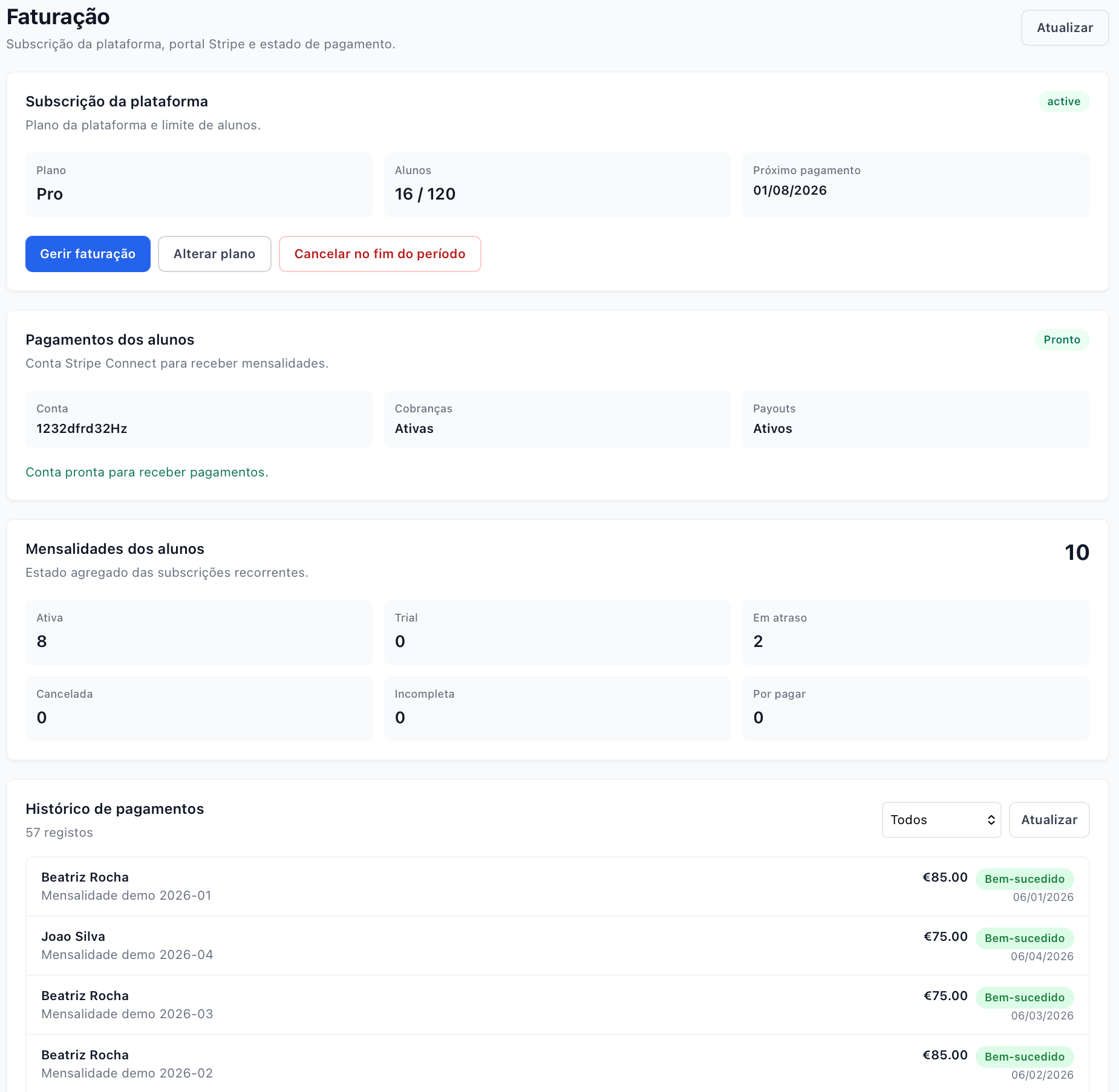Click the Em atraso count of 2
The image size is (1119, 1092).
pyautogui.click(x=758, y=642)
